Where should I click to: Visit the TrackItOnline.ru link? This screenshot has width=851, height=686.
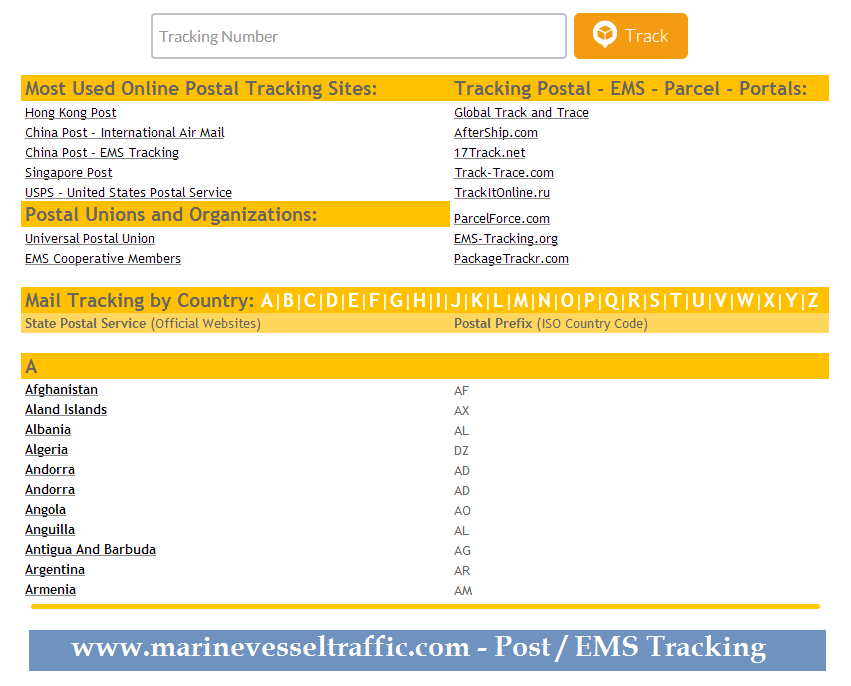pyautogui.click(x=502, y=193)
